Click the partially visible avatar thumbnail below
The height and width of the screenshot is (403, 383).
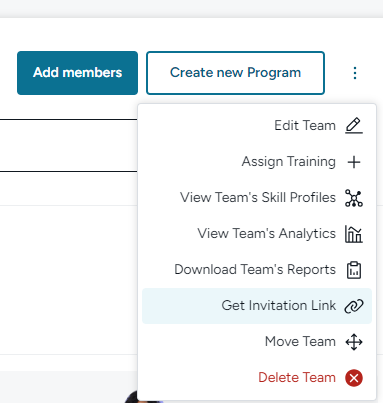coord(131,397)
